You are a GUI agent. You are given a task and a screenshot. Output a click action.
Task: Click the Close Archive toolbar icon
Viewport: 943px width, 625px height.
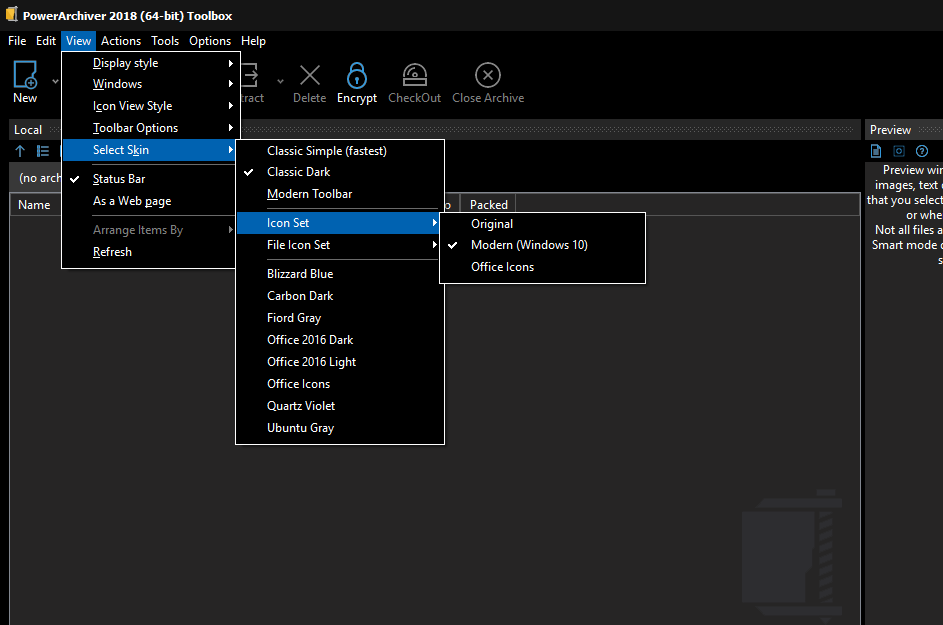[488, 75]
